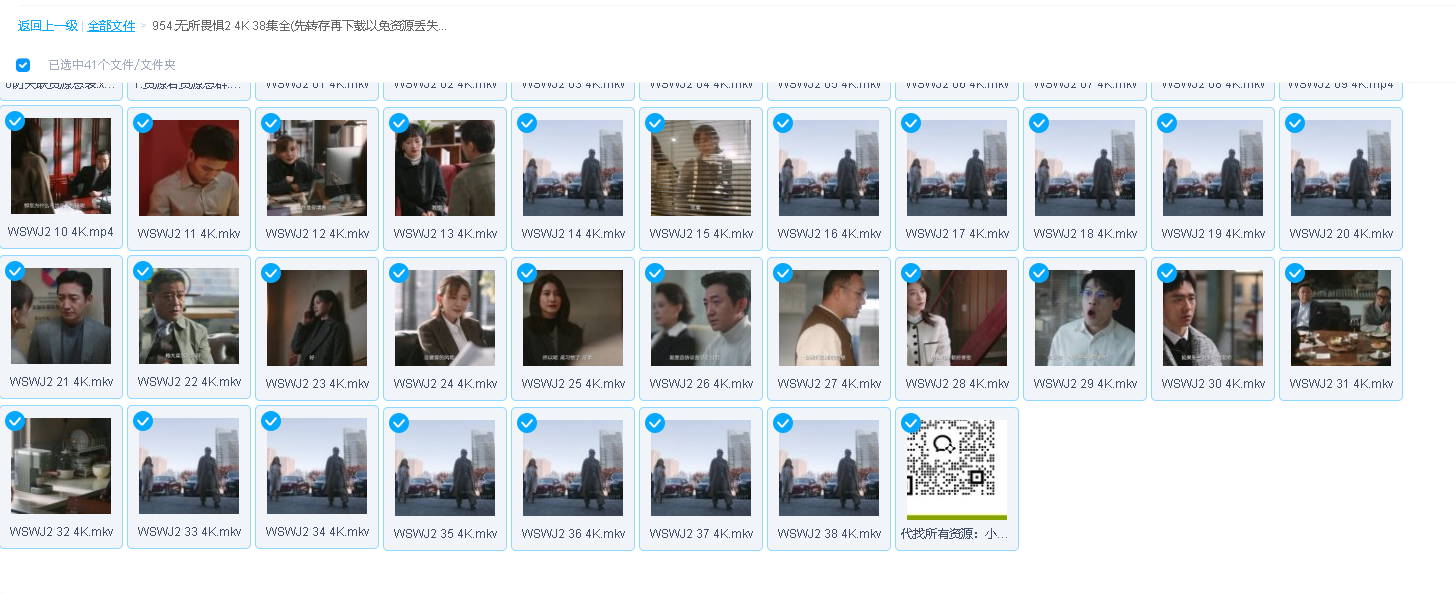The image size is (1456, 593).
Task: Click the WSWJ2 35 4K.mkv file name
Action: coord(445,533)
